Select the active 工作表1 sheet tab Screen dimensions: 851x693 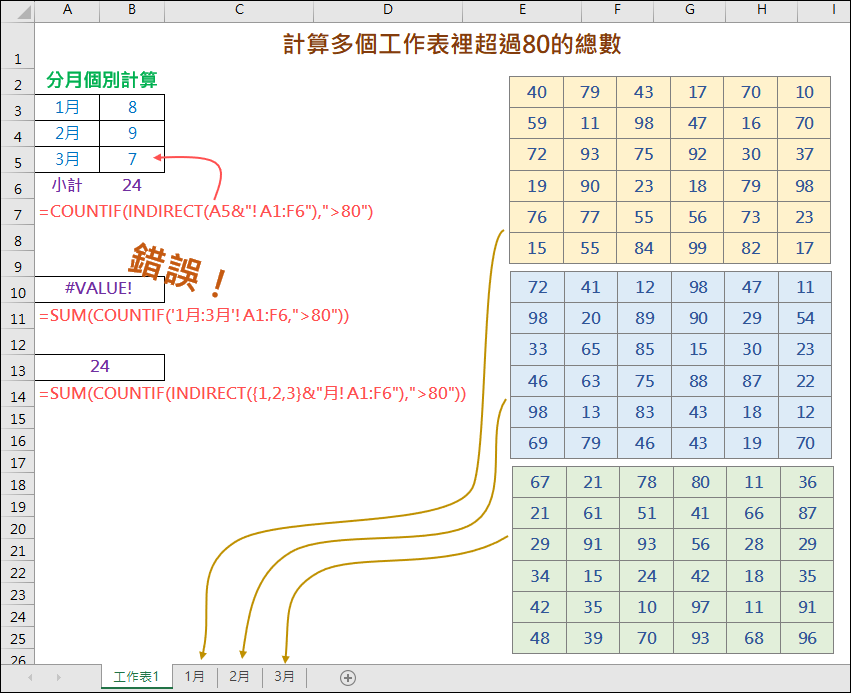click(x=137, y=676)
